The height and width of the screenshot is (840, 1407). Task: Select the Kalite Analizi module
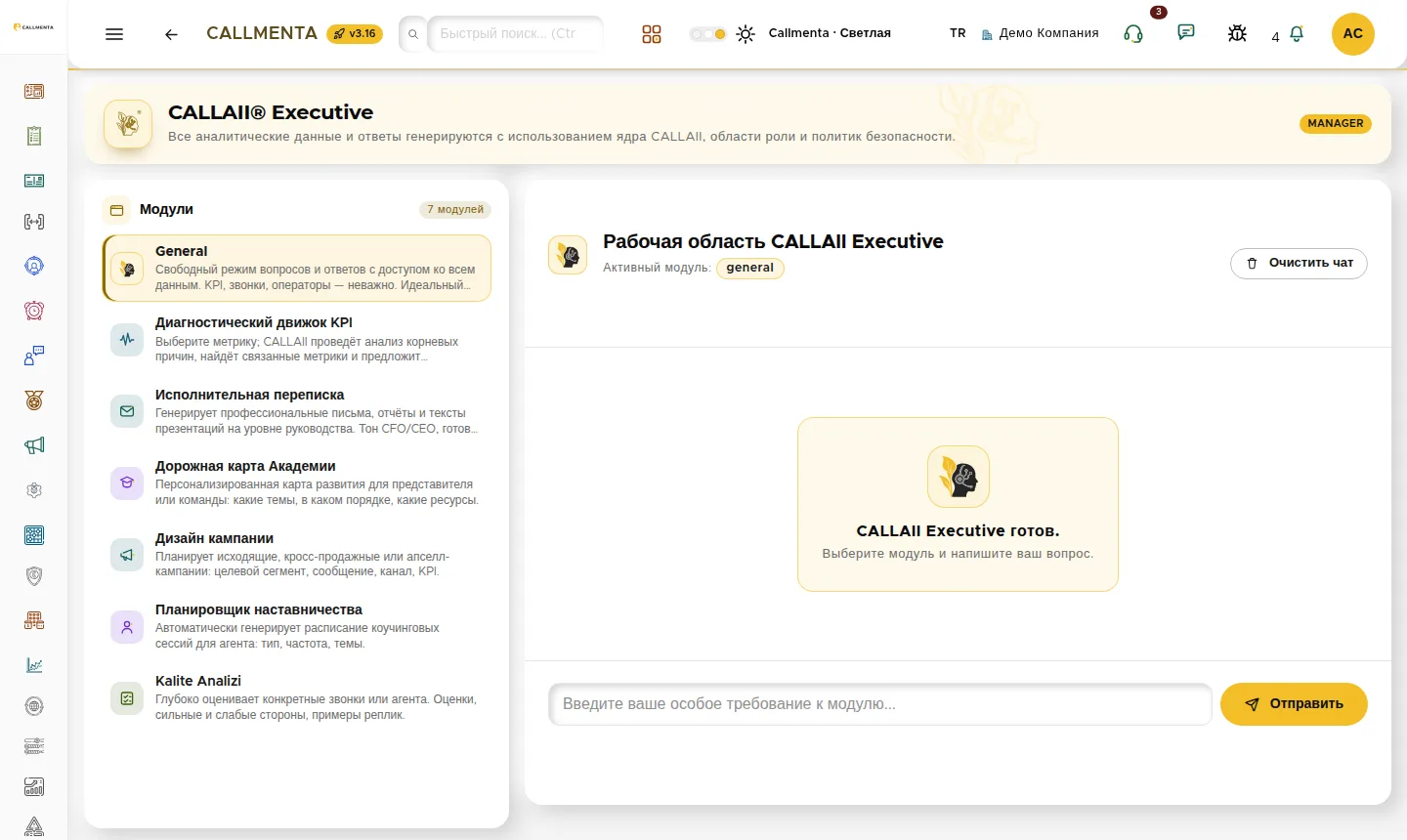pyautogui.click(x=297, y=697)
